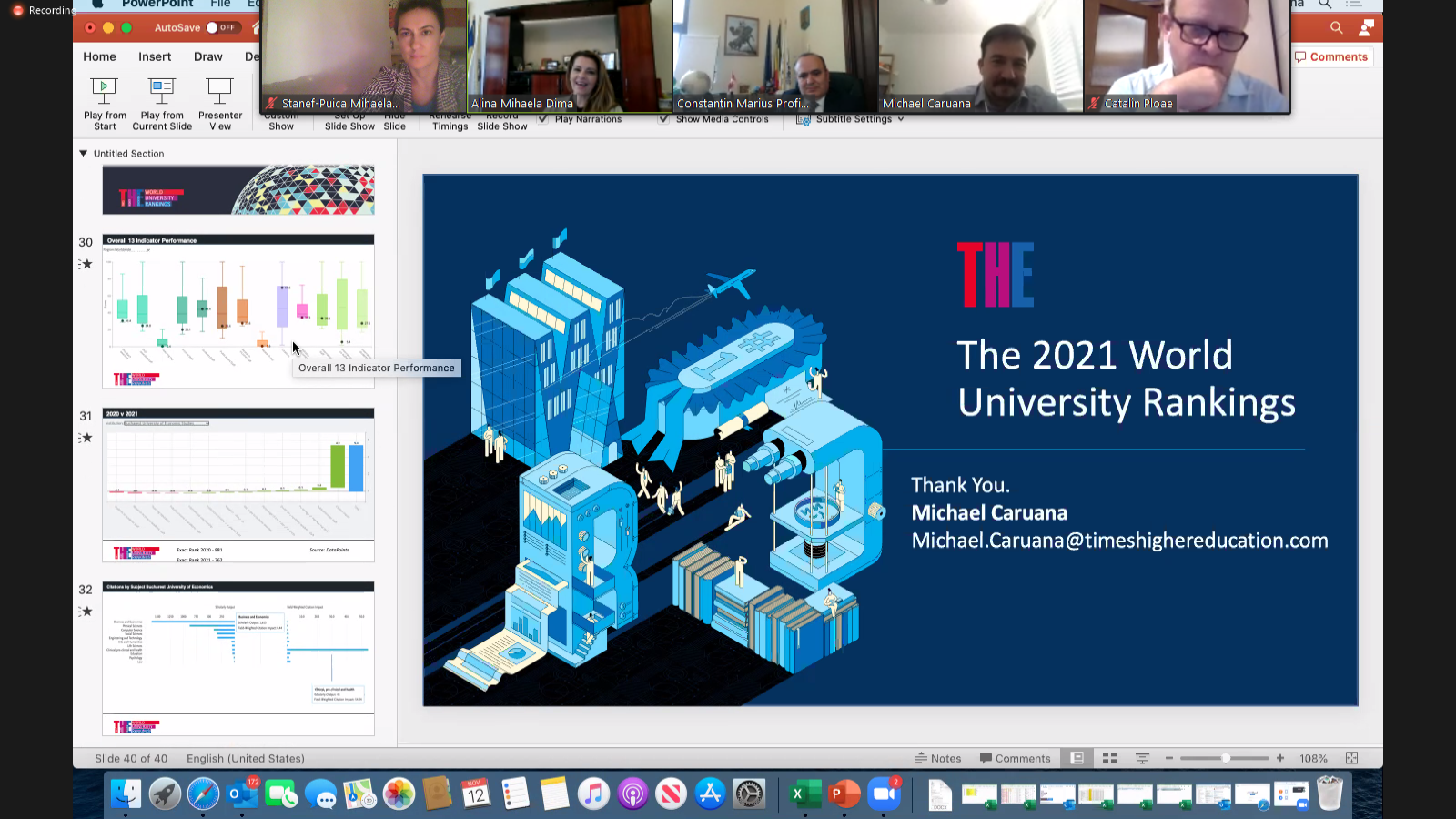1456x819 pixels.
Task: Switch to Normal view icon
Action: 1077,758
